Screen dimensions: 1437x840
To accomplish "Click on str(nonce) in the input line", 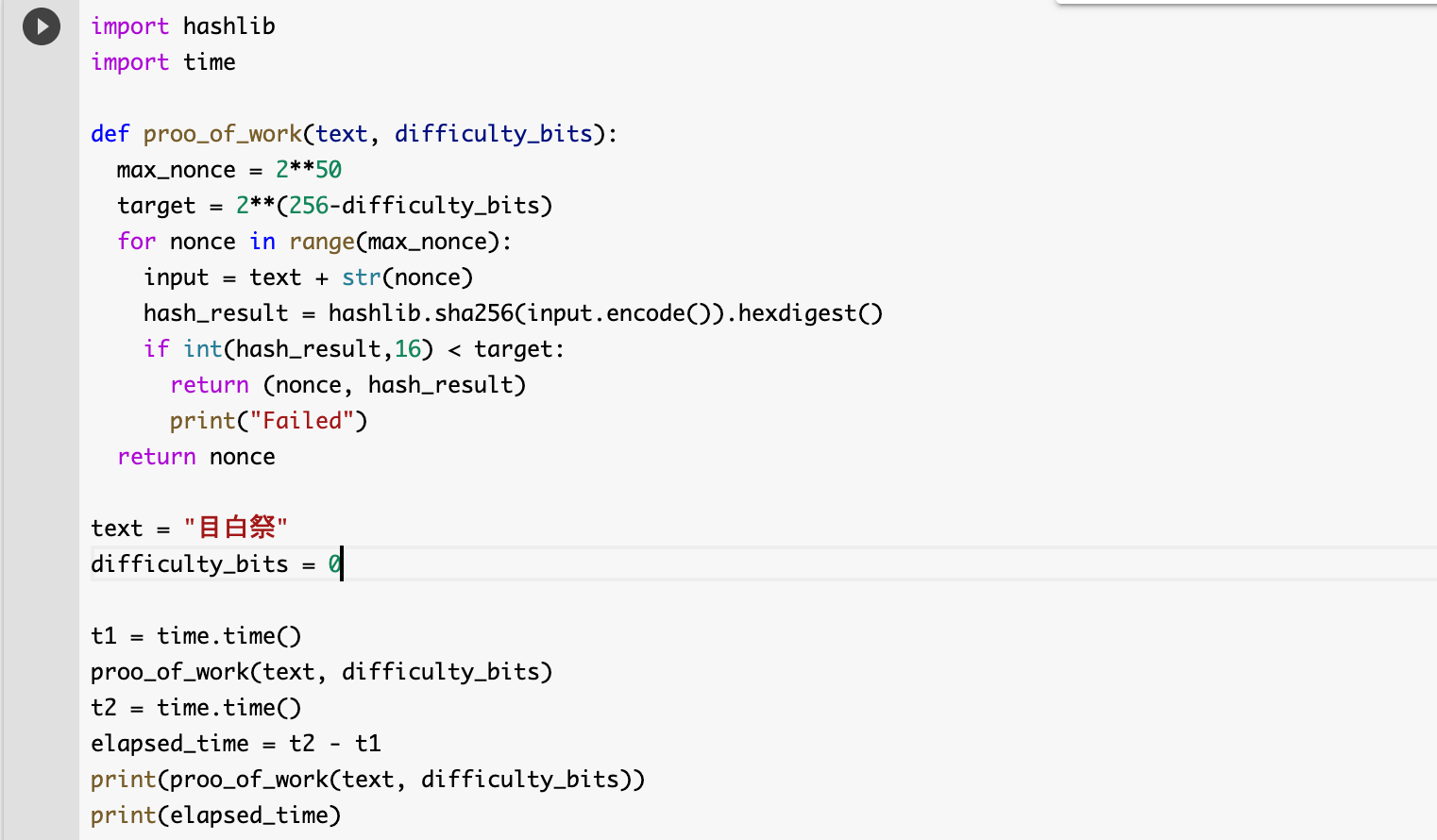I will [x=407, y=277].
